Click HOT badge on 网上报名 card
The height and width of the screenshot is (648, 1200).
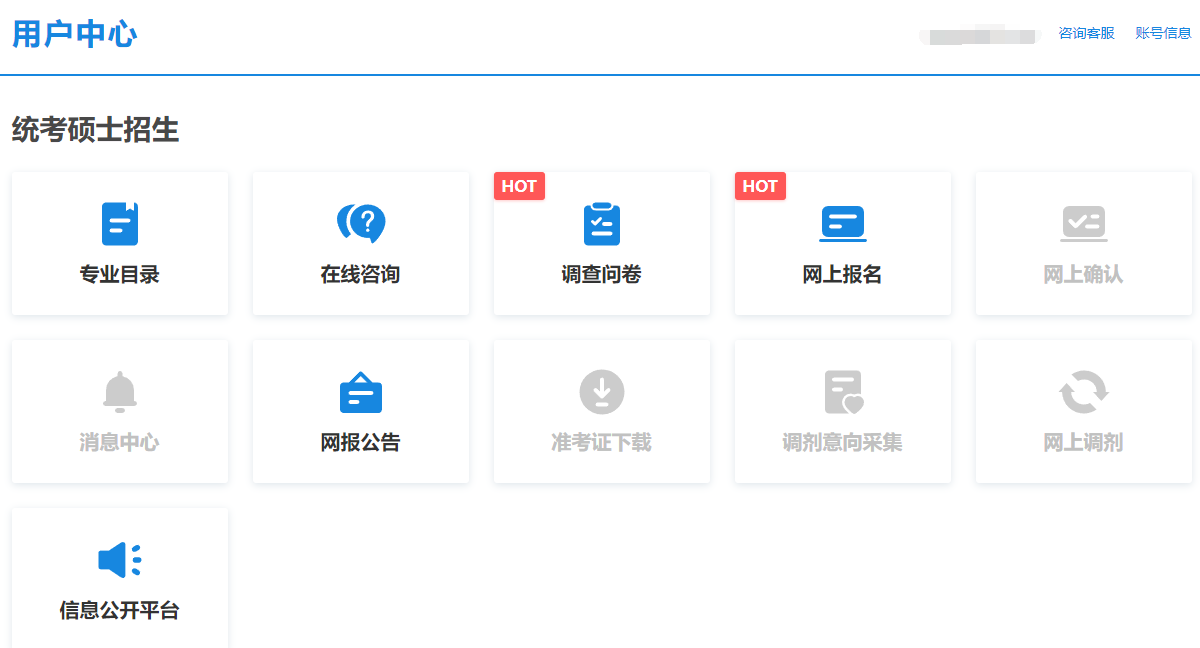click(x=760, y=186)
